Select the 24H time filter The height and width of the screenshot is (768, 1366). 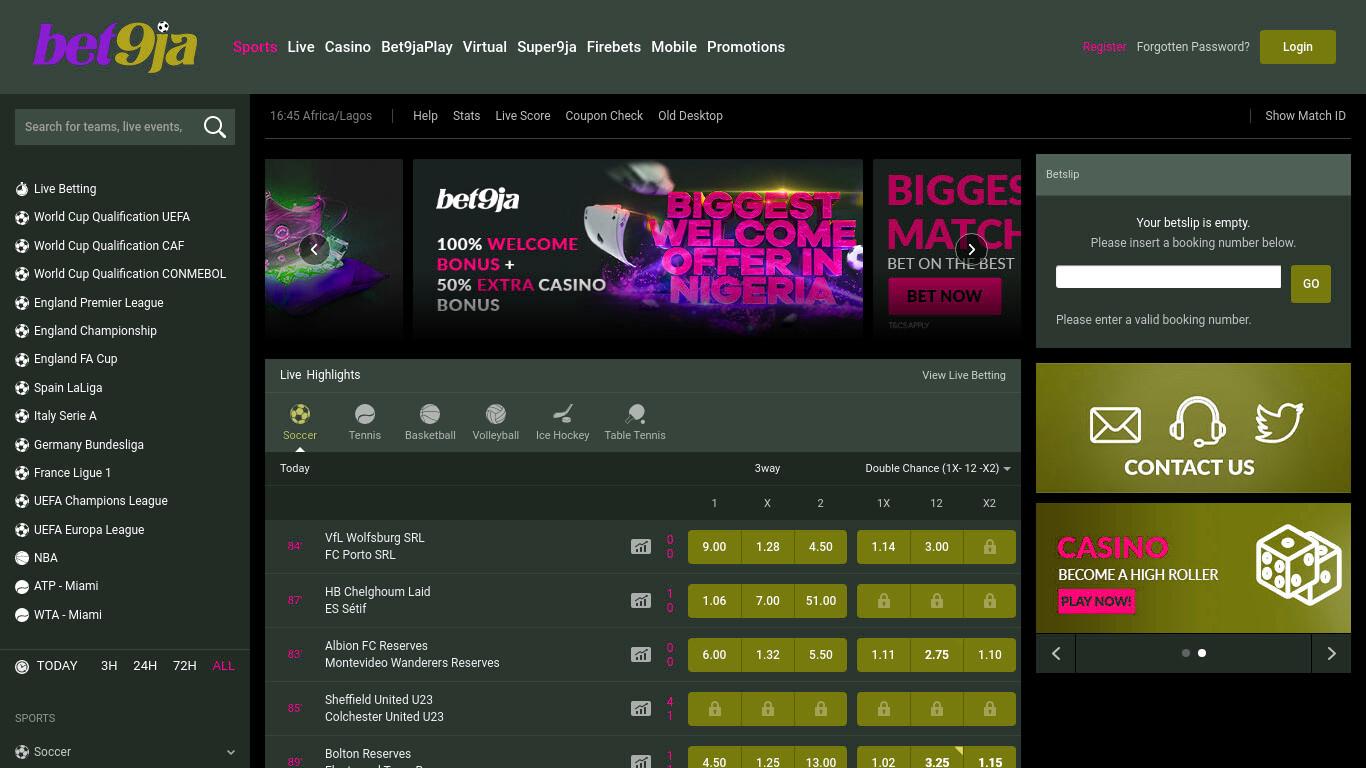(x=145, y=666)
